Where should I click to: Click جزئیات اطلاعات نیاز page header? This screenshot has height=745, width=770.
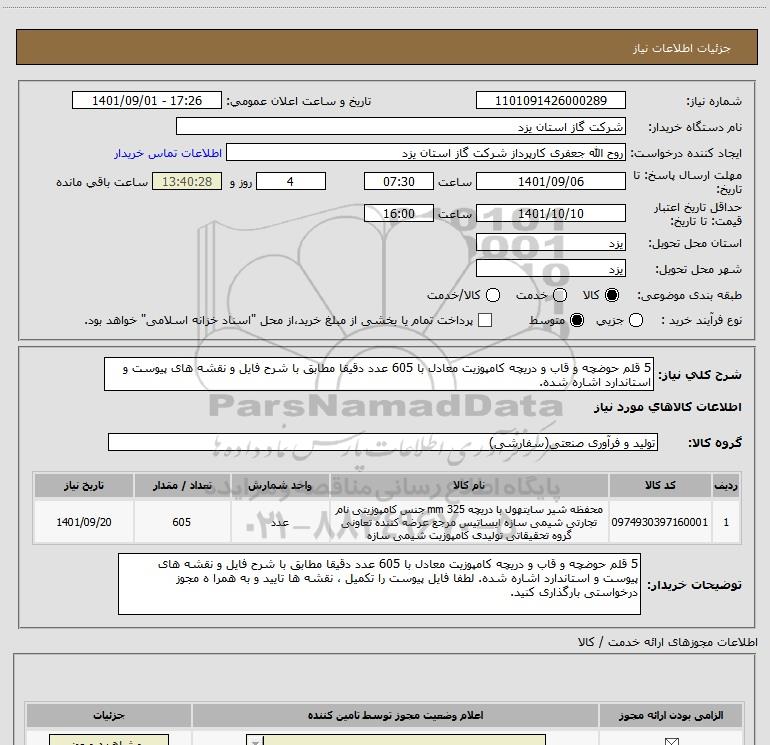(x=387, y=47)
